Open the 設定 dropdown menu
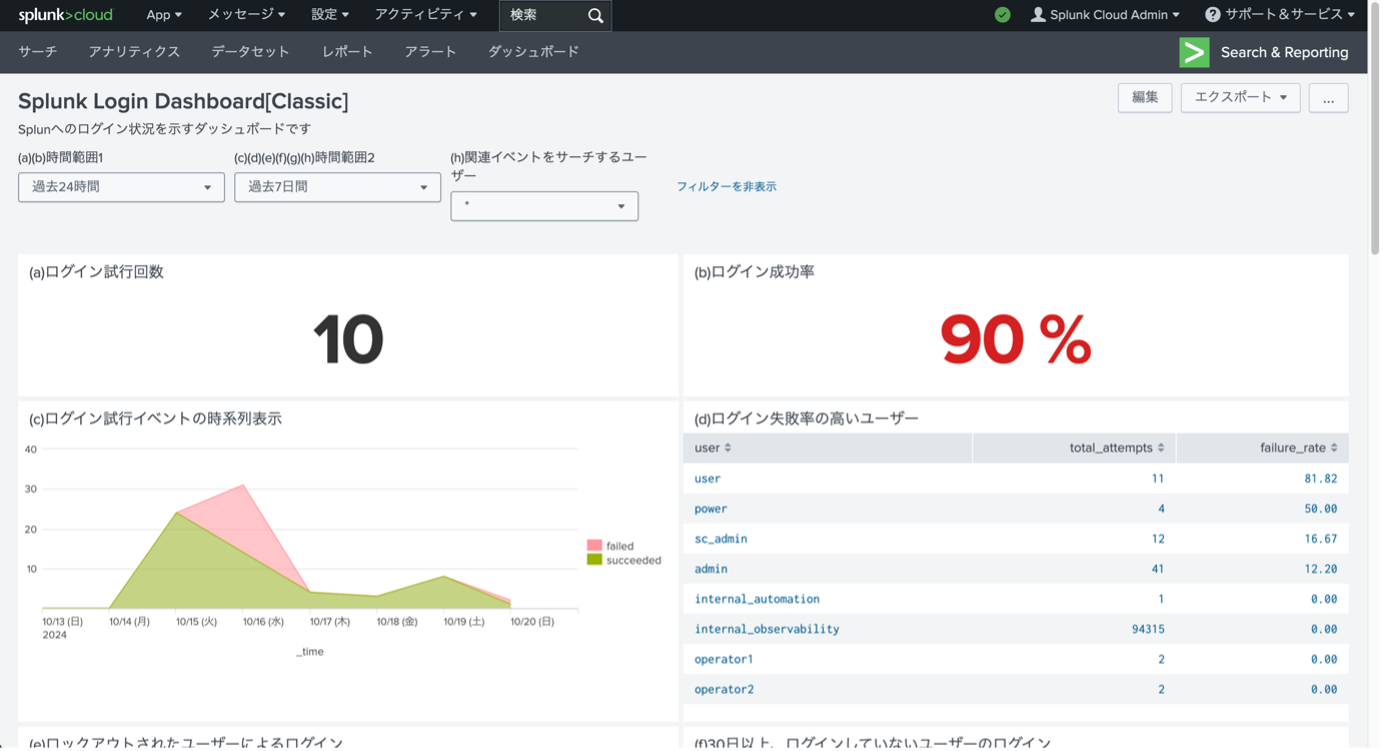Viewport: 1384px width, 751px height. [x=330, y=15]
